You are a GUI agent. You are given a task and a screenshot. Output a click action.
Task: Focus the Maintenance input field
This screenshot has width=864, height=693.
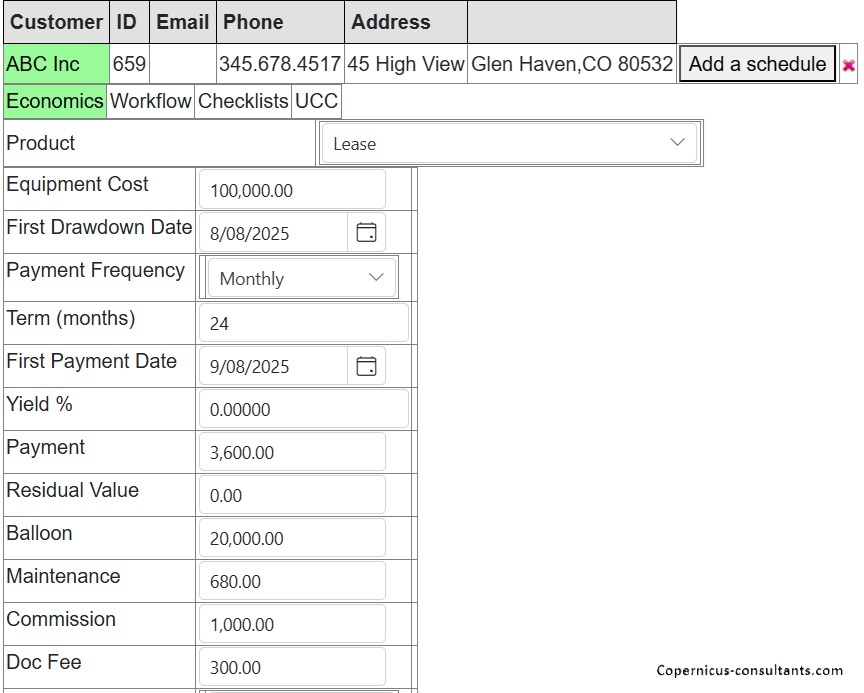[x=292, y=581]
